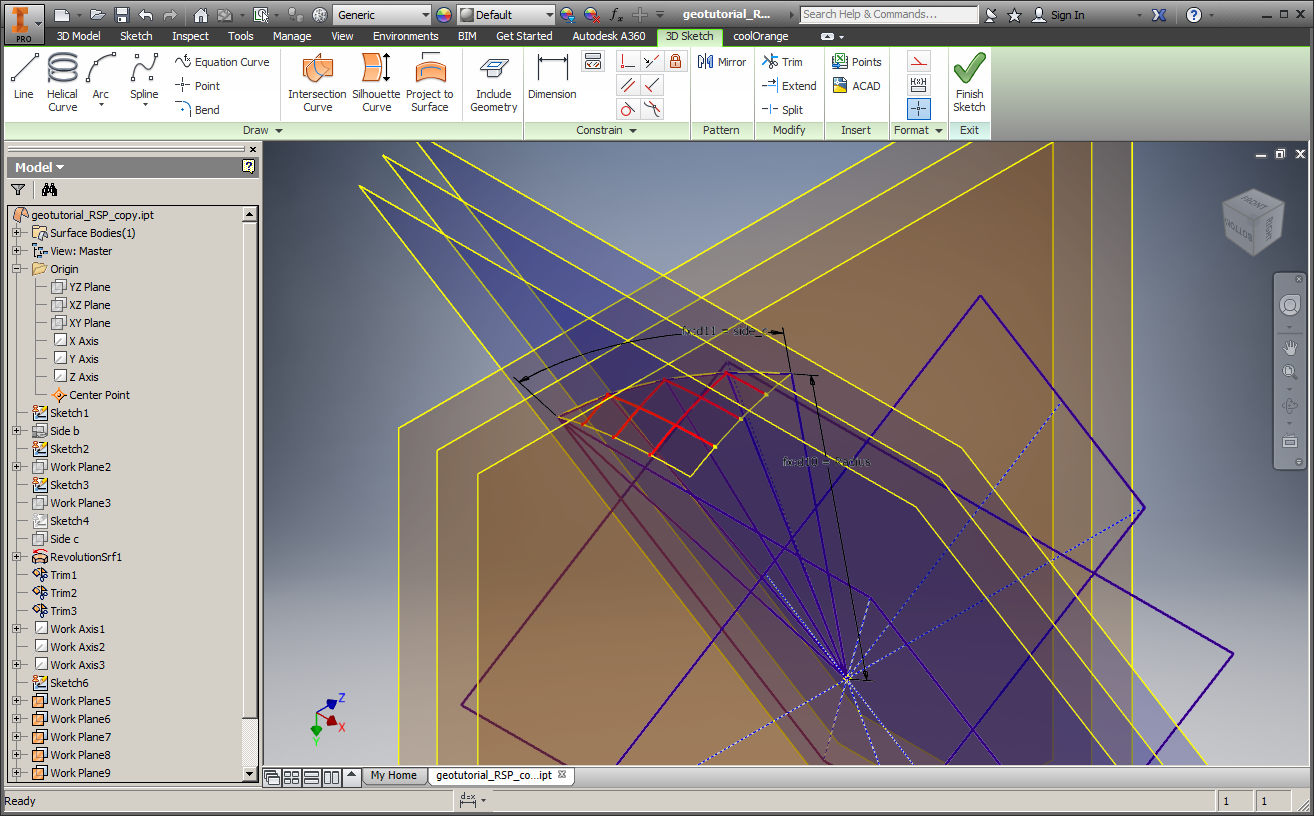Activate the Bend tool

[197, 110]
